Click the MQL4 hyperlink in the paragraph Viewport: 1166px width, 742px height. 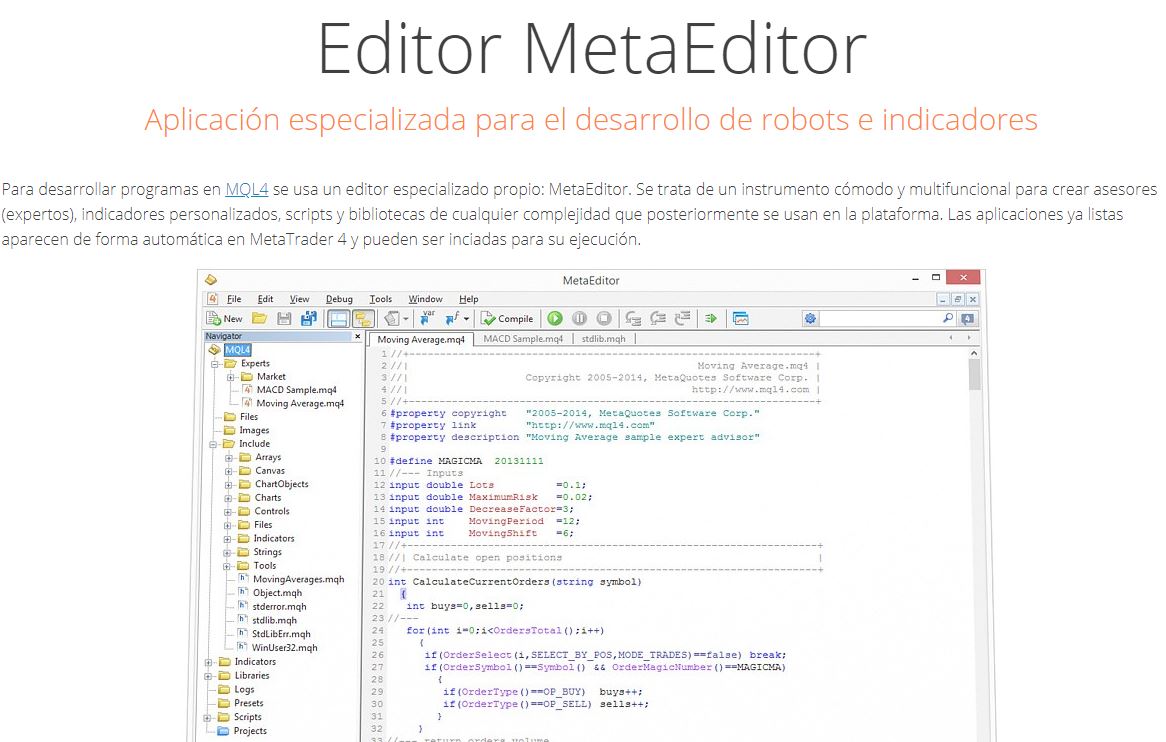coord(247,189)
